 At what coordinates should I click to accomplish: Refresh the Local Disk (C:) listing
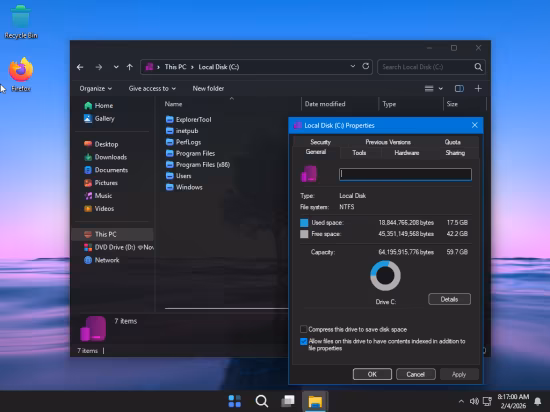pyautogui.click(x=365, y=66)
